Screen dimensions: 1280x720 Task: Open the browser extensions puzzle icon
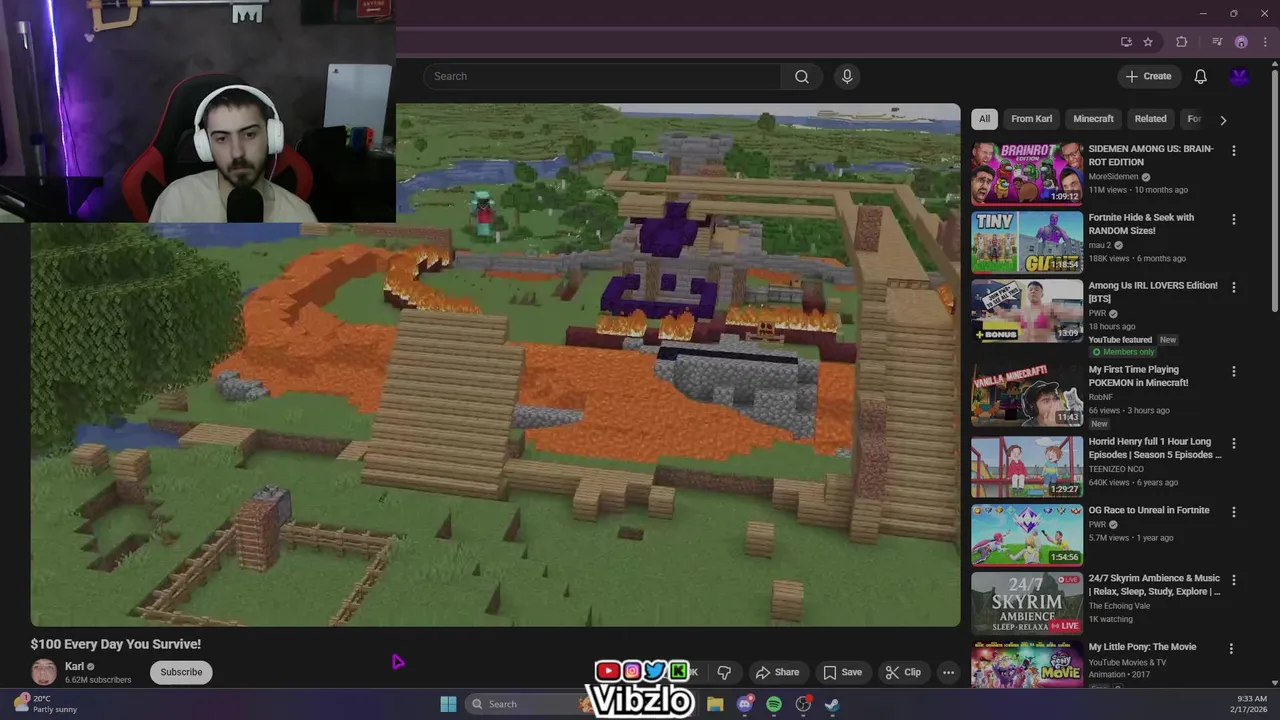tap(1182, 42)
